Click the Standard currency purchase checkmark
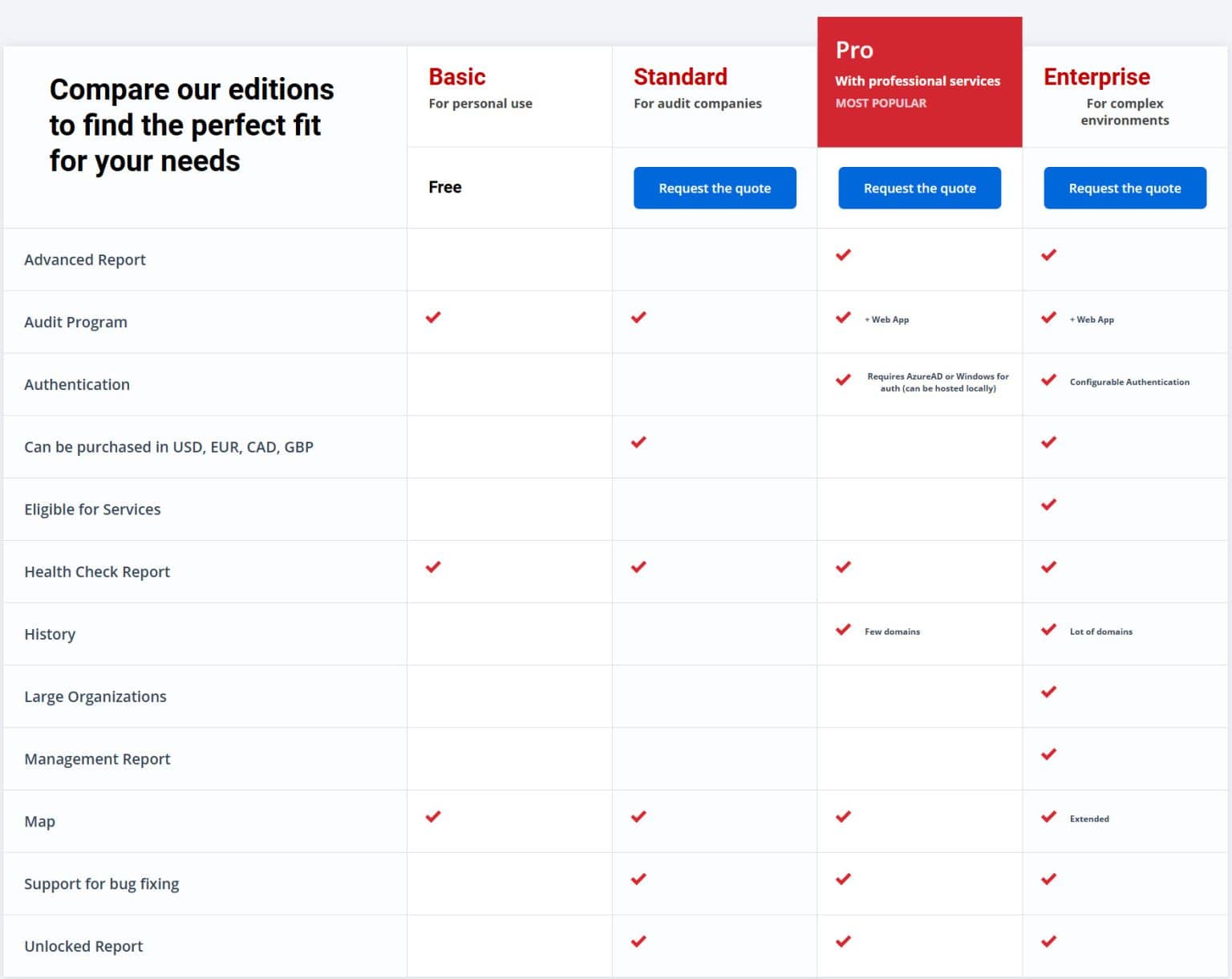 click(638, 442)
